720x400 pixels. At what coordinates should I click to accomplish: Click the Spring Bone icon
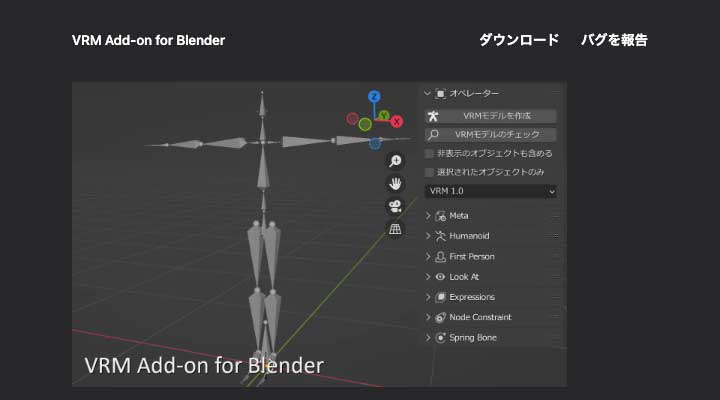pyautogui.click(x=440, y=338)
